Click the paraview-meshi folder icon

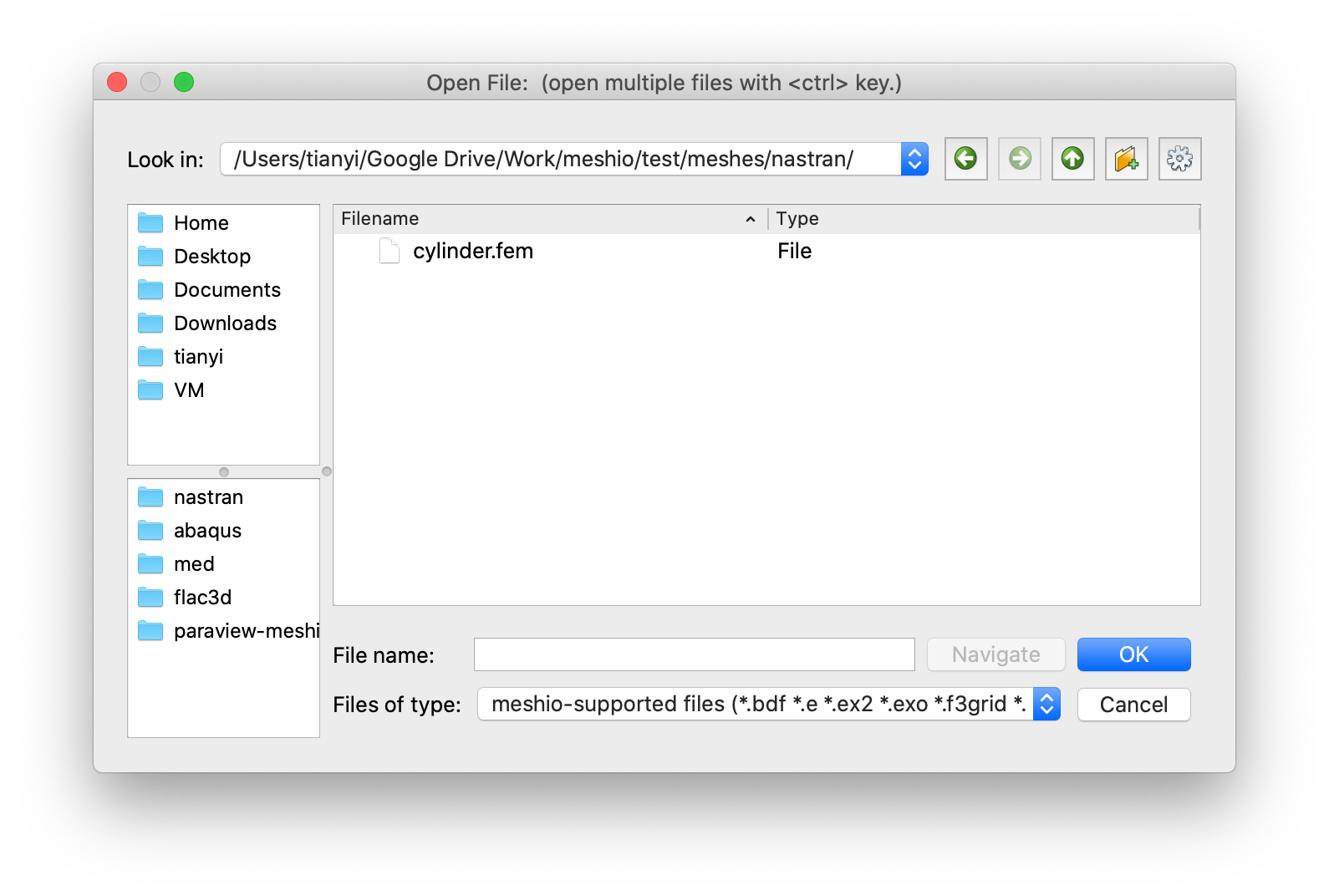(x=150, y=631)
